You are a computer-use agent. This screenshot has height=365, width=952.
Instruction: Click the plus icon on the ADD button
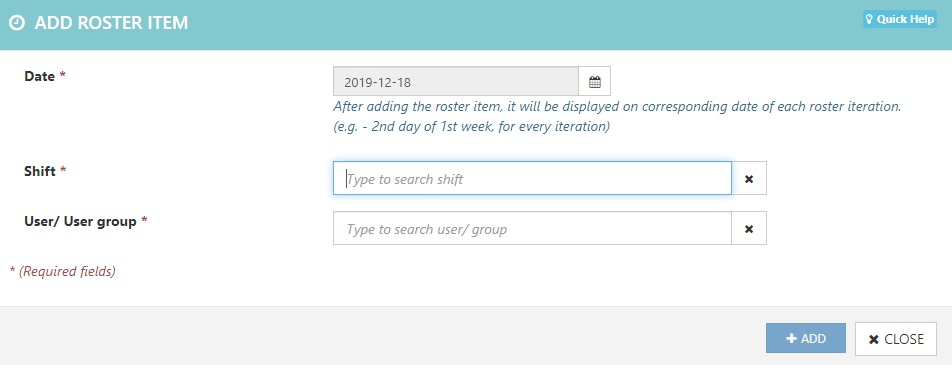click(791, 339)
